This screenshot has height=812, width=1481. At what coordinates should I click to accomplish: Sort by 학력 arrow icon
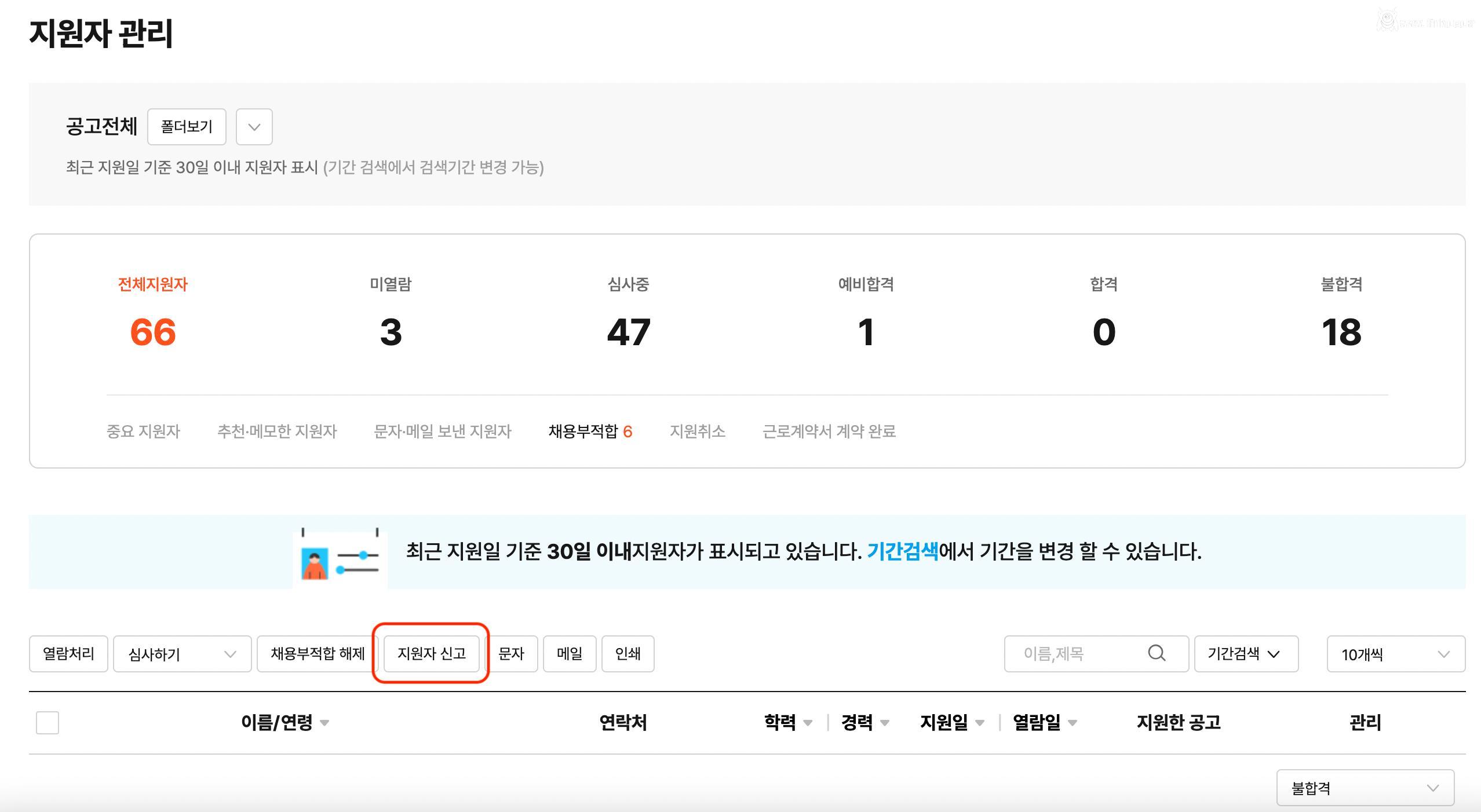click(x=808, y=723)
